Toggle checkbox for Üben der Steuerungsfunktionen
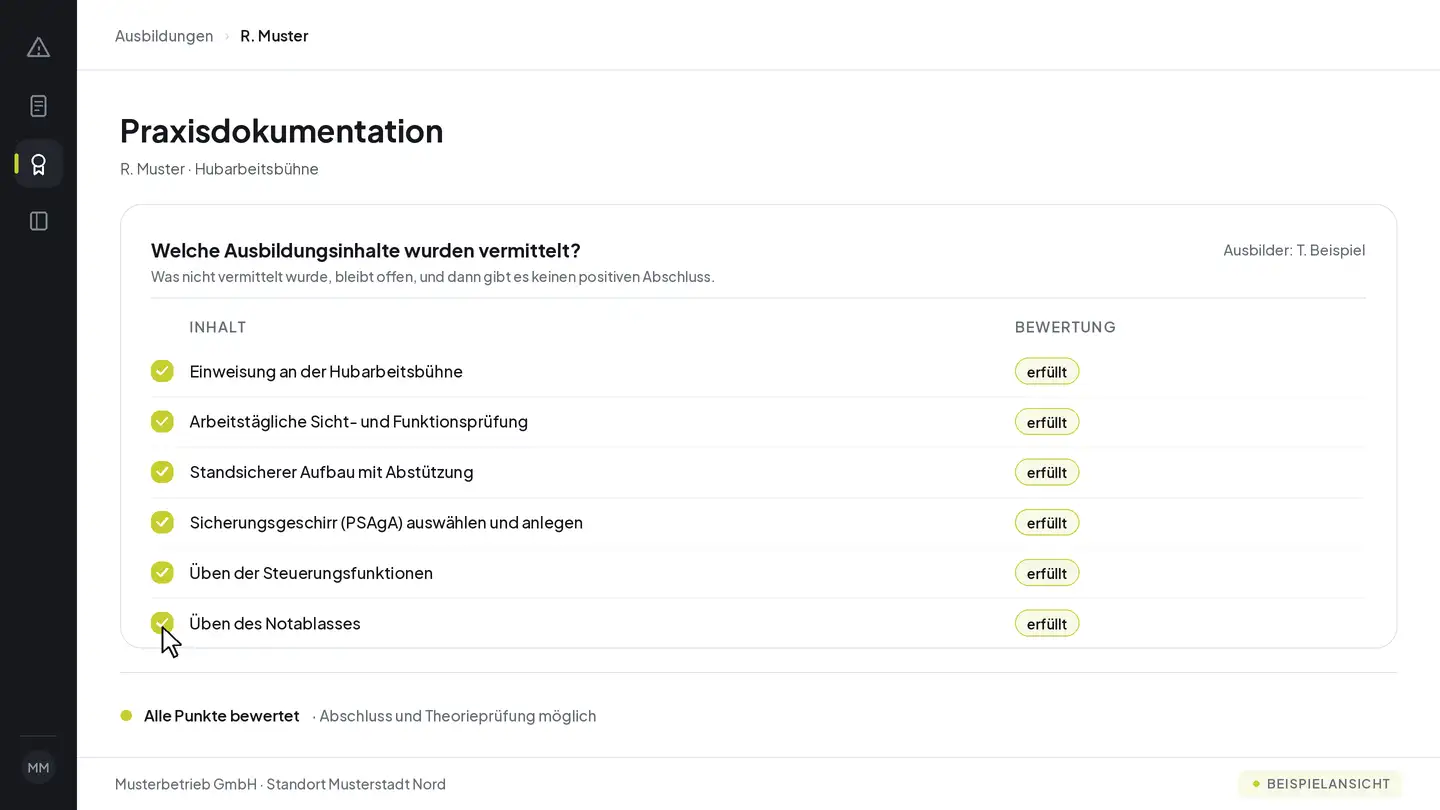The image size is (1440, 810). [x=162, y=572]
